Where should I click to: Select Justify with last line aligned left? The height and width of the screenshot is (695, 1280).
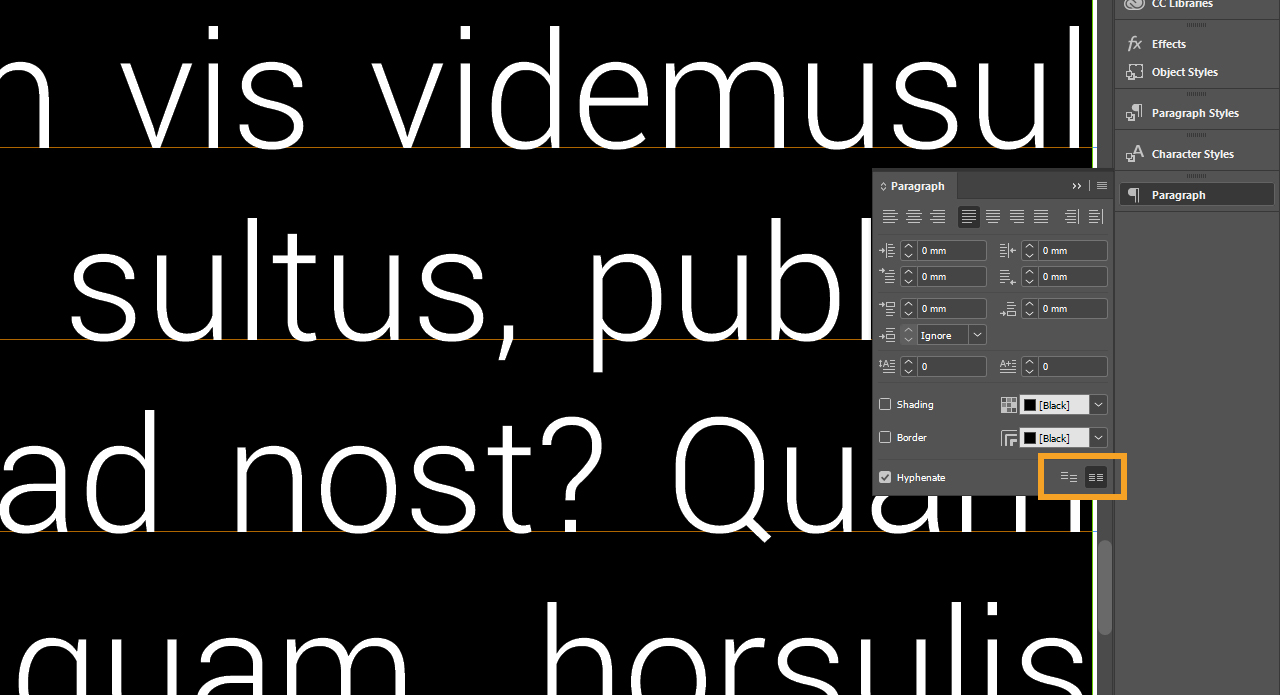click(x=968, y=216)
